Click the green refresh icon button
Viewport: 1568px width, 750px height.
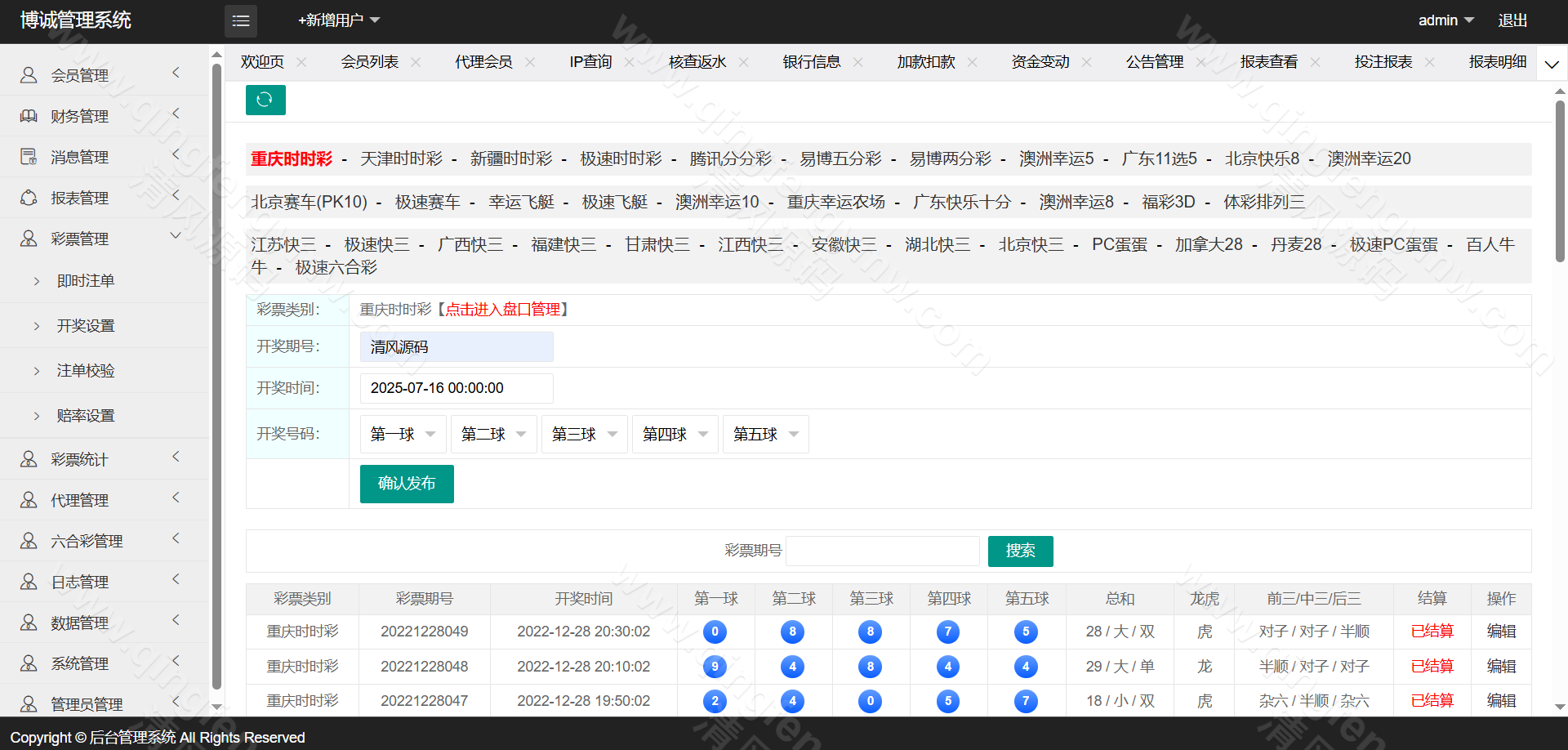tap(265, 100)
